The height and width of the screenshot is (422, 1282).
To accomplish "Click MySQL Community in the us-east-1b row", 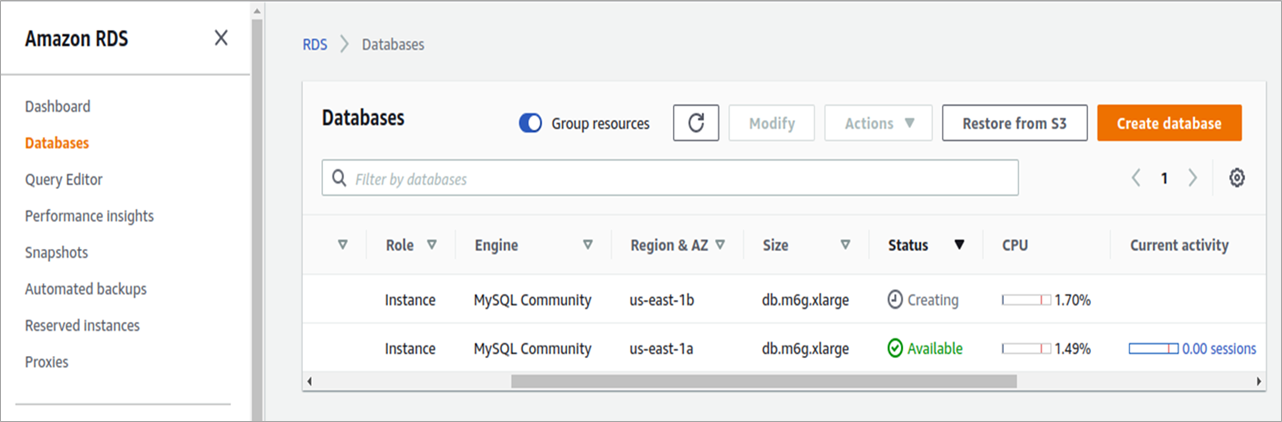I will pyautogui.click(x=533, y=300).
